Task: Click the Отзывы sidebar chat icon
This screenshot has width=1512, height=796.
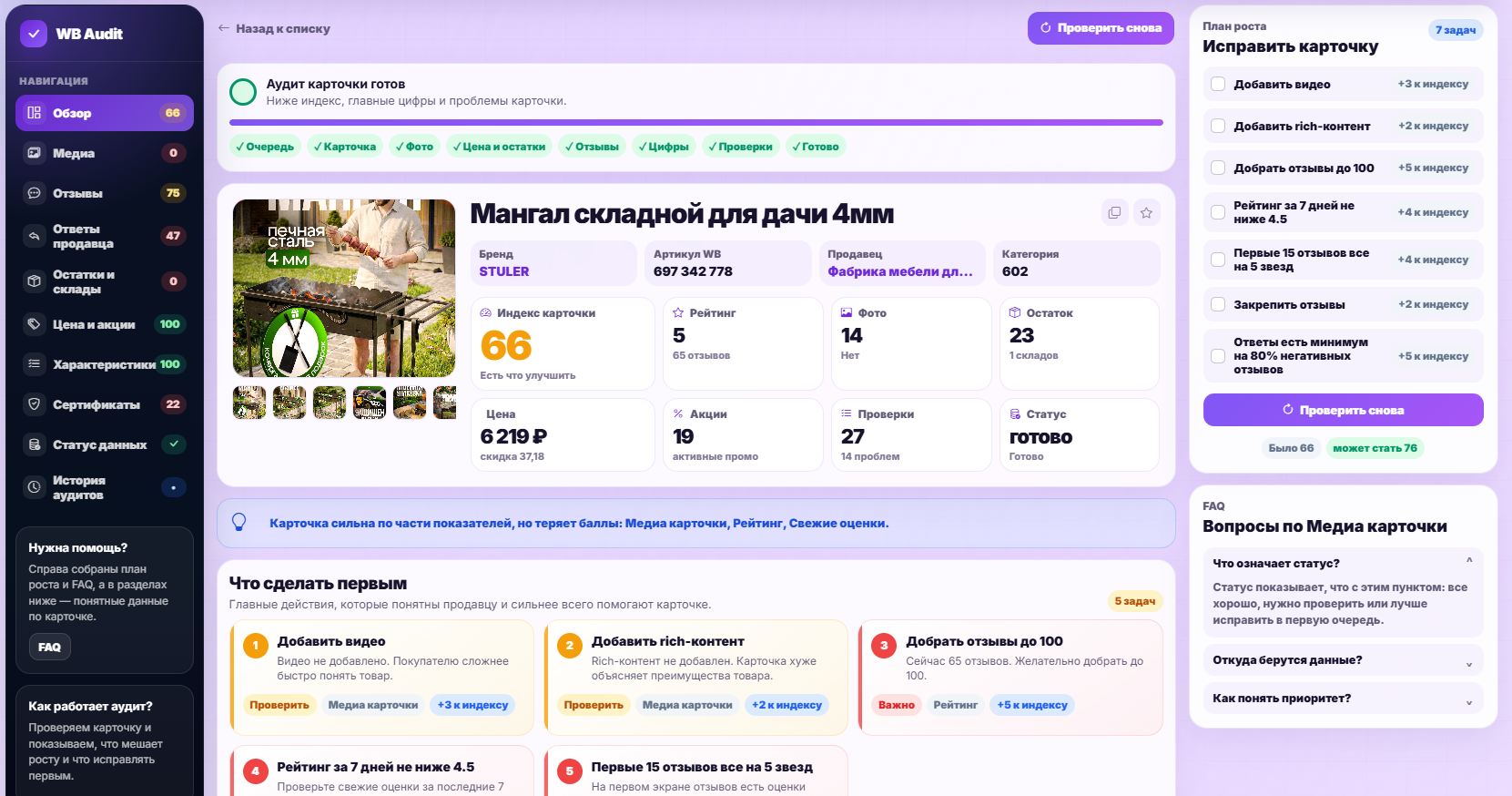Action: [35, 193]
